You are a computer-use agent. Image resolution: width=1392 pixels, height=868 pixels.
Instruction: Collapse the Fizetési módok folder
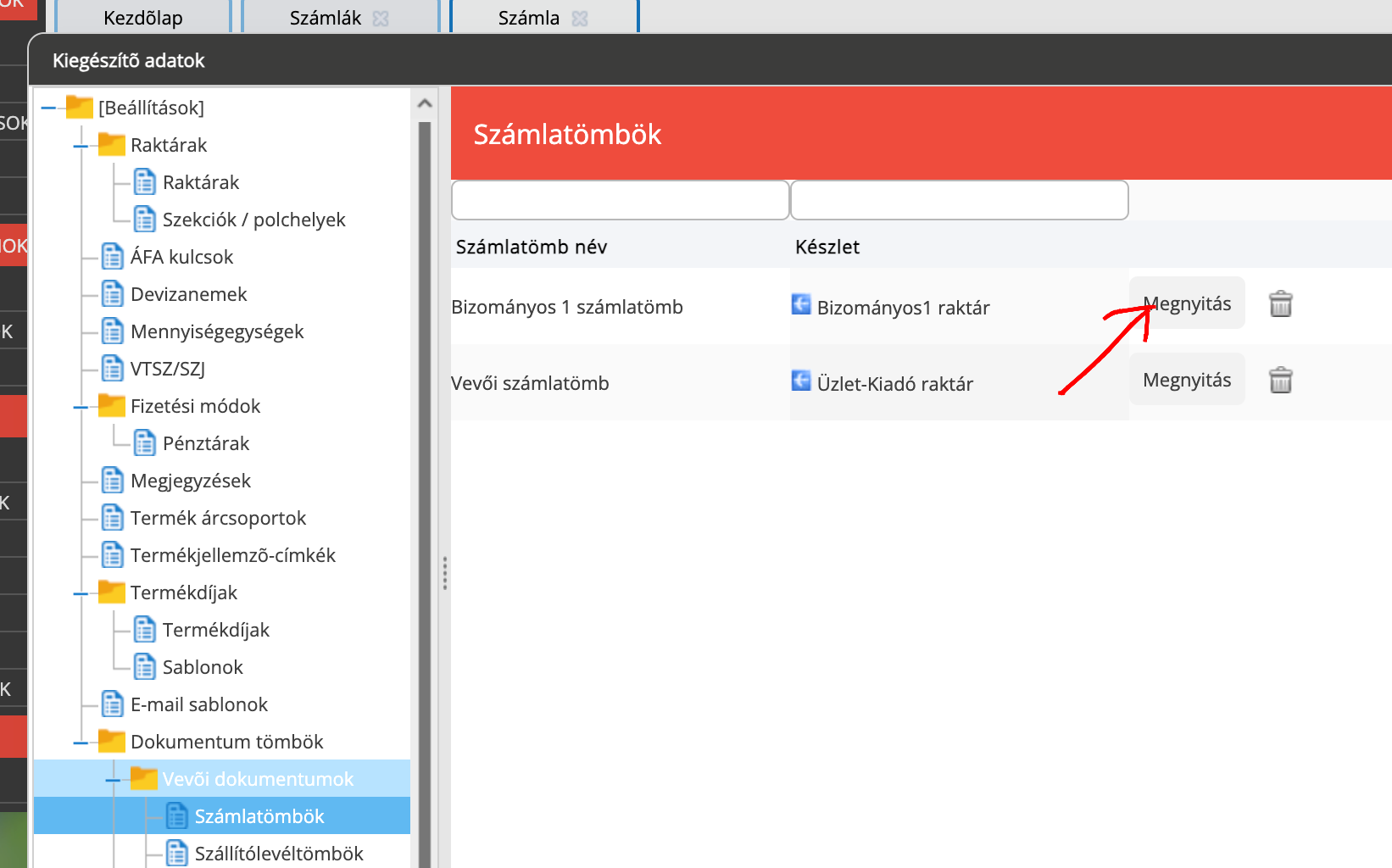81,407
